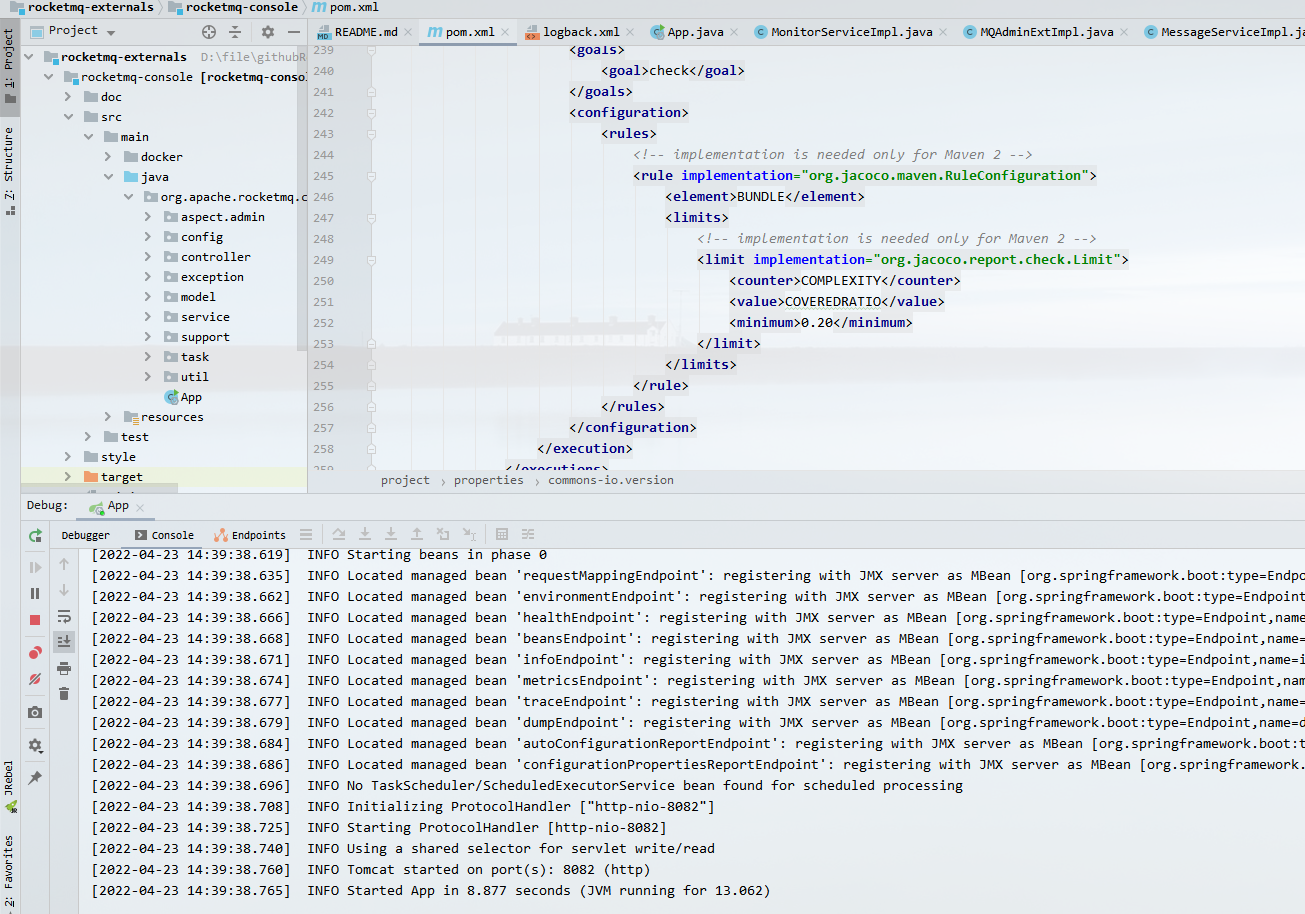Screen dimensions: 1305x914
Task: Click rocketmq-externals breadcrumb in navigation bar
Action: (82, 7)
